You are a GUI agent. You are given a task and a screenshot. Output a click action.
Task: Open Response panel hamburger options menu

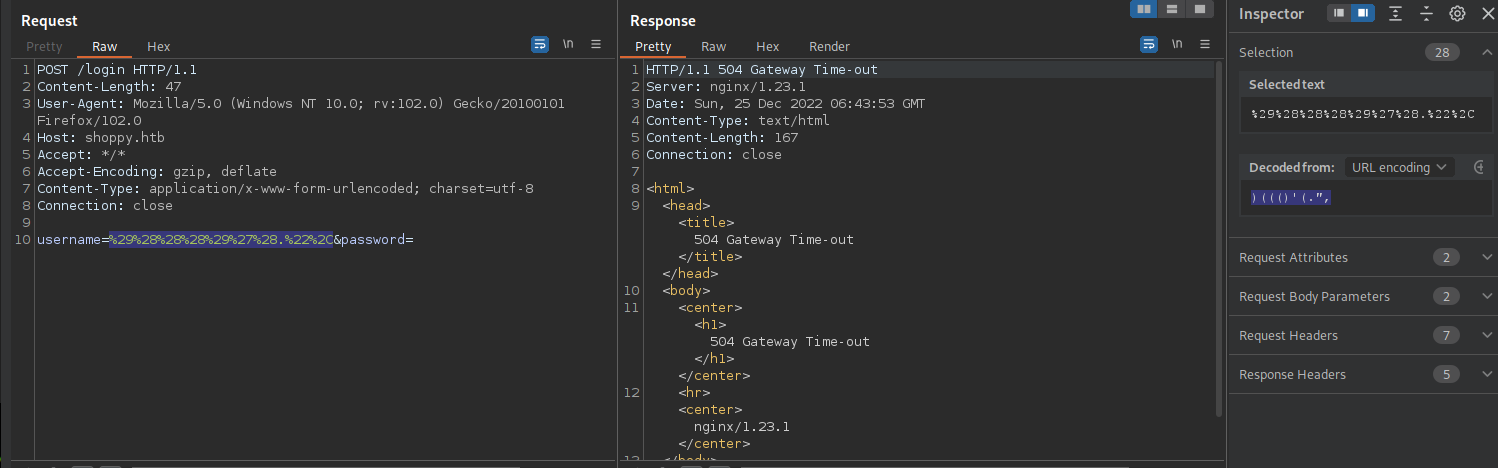click(x=1205, y=44)
